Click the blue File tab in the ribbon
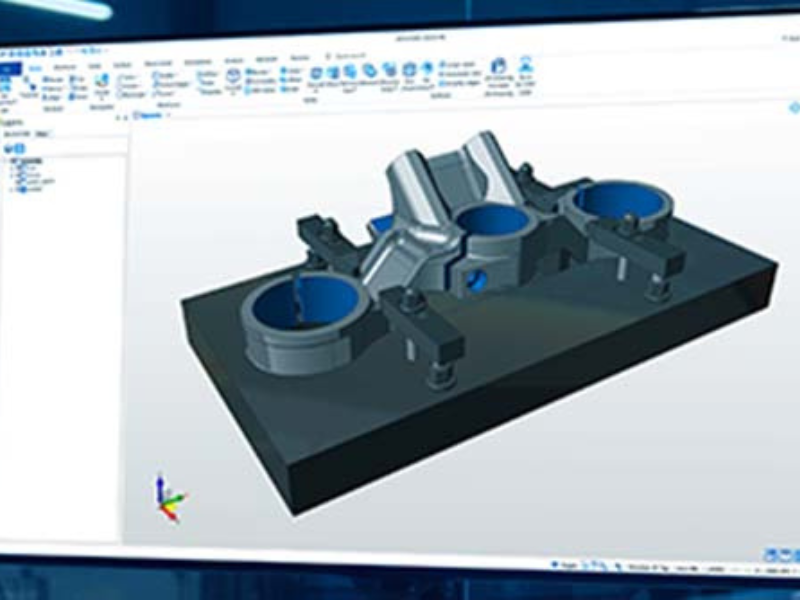This screenshot has height=600, width=800. point(8,69)
